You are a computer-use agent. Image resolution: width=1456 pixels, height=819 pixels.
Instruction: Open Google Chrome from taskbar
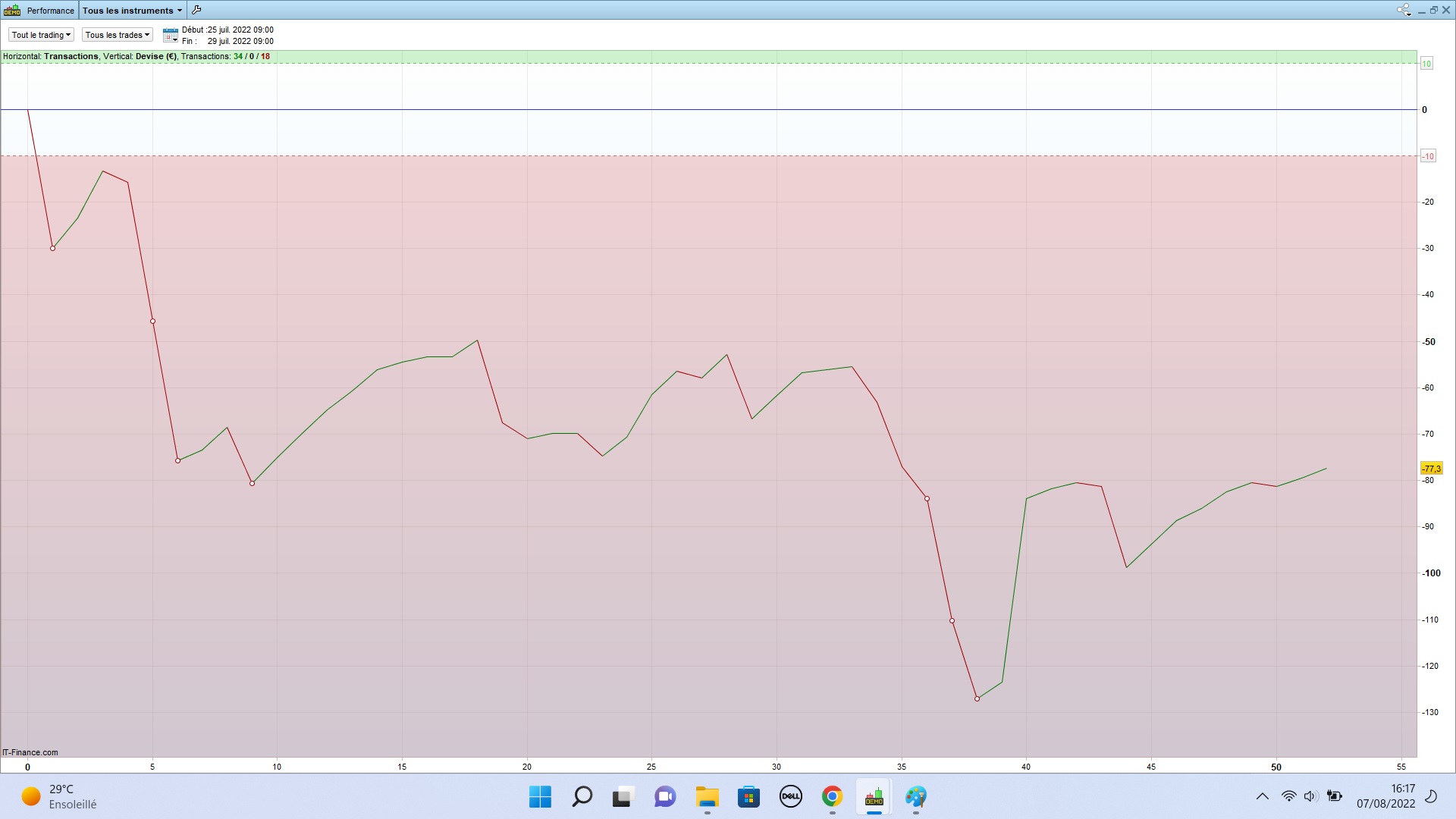coord(832,796)
